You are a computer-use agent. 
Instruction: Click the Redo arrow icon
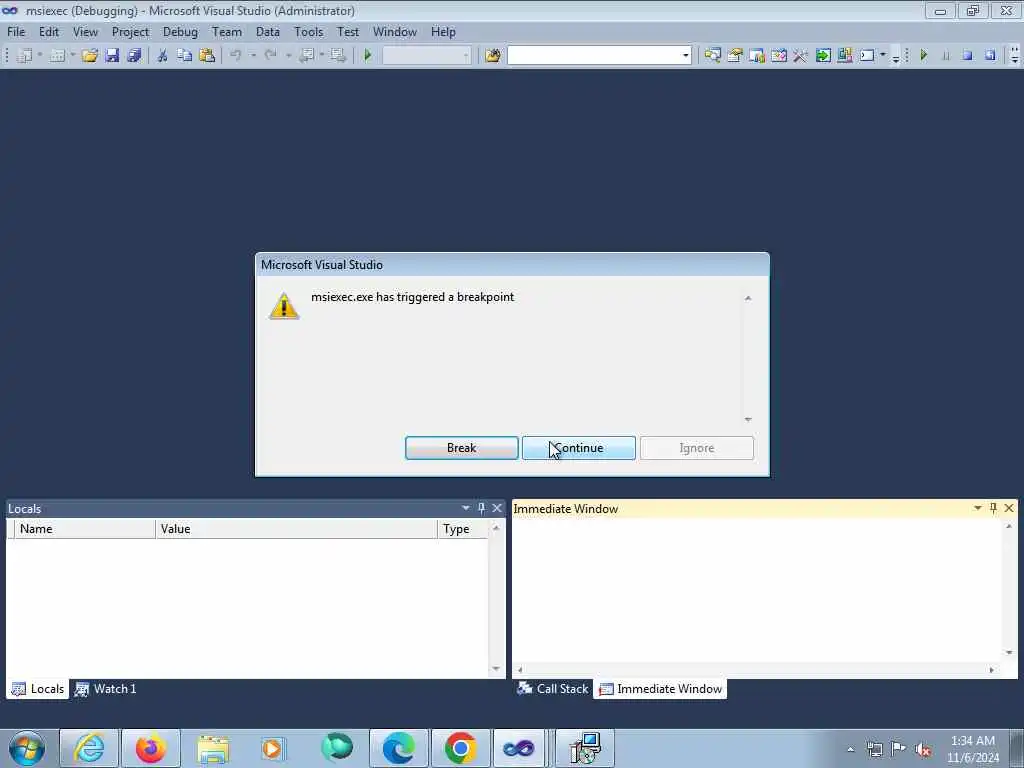(270, 56)
